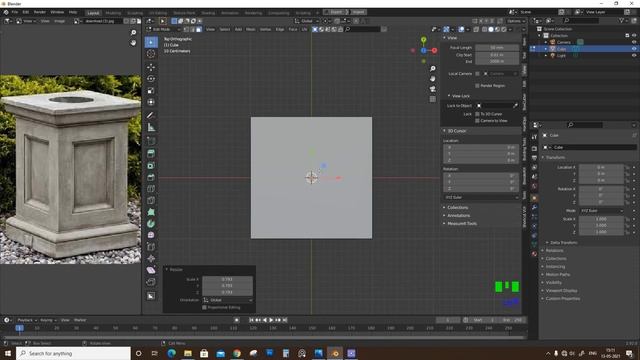This screenshot has width=640, height=360.
Task: Select the Knife tool
Action: pos(151,200)
